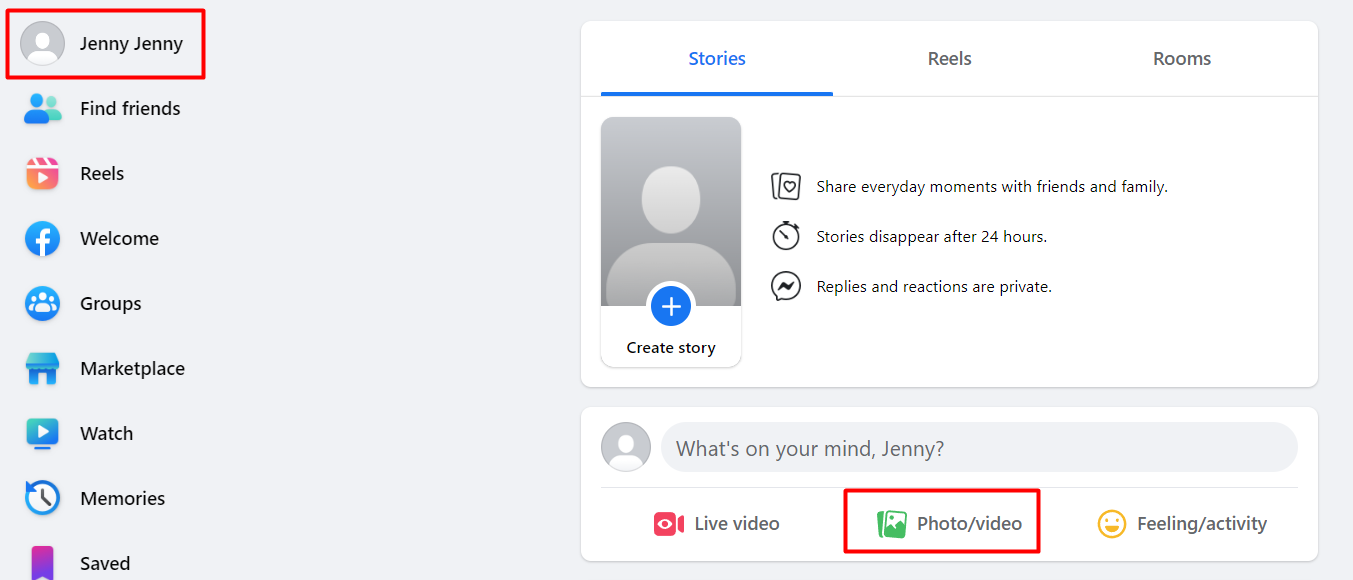
Task: Switch to the Rooms tab
Action: [1182, 59]
